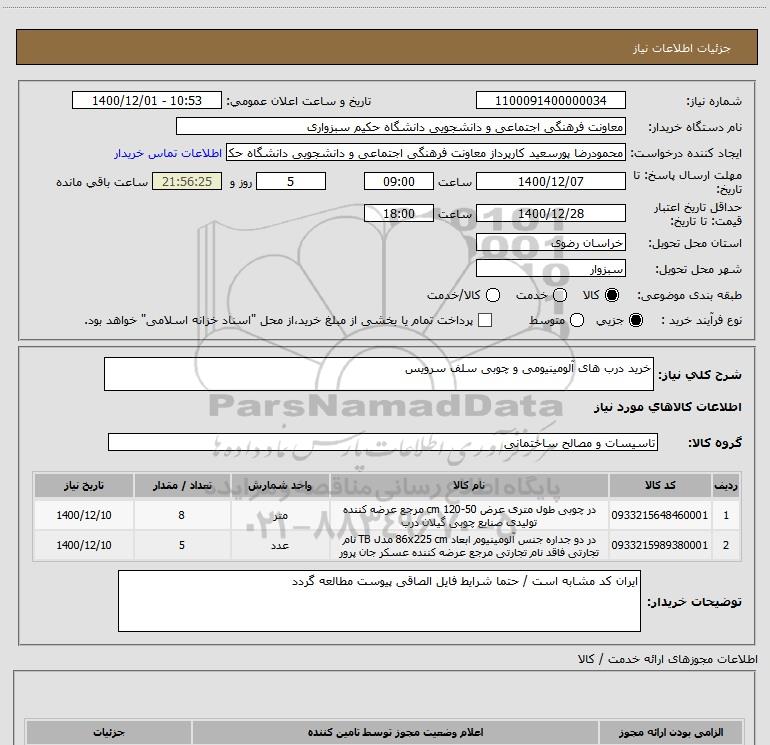Image resolution: width=770 pixels, height=745 pixels.
Task: Select the جزیی purchase type radio
Action: (635, 321)
